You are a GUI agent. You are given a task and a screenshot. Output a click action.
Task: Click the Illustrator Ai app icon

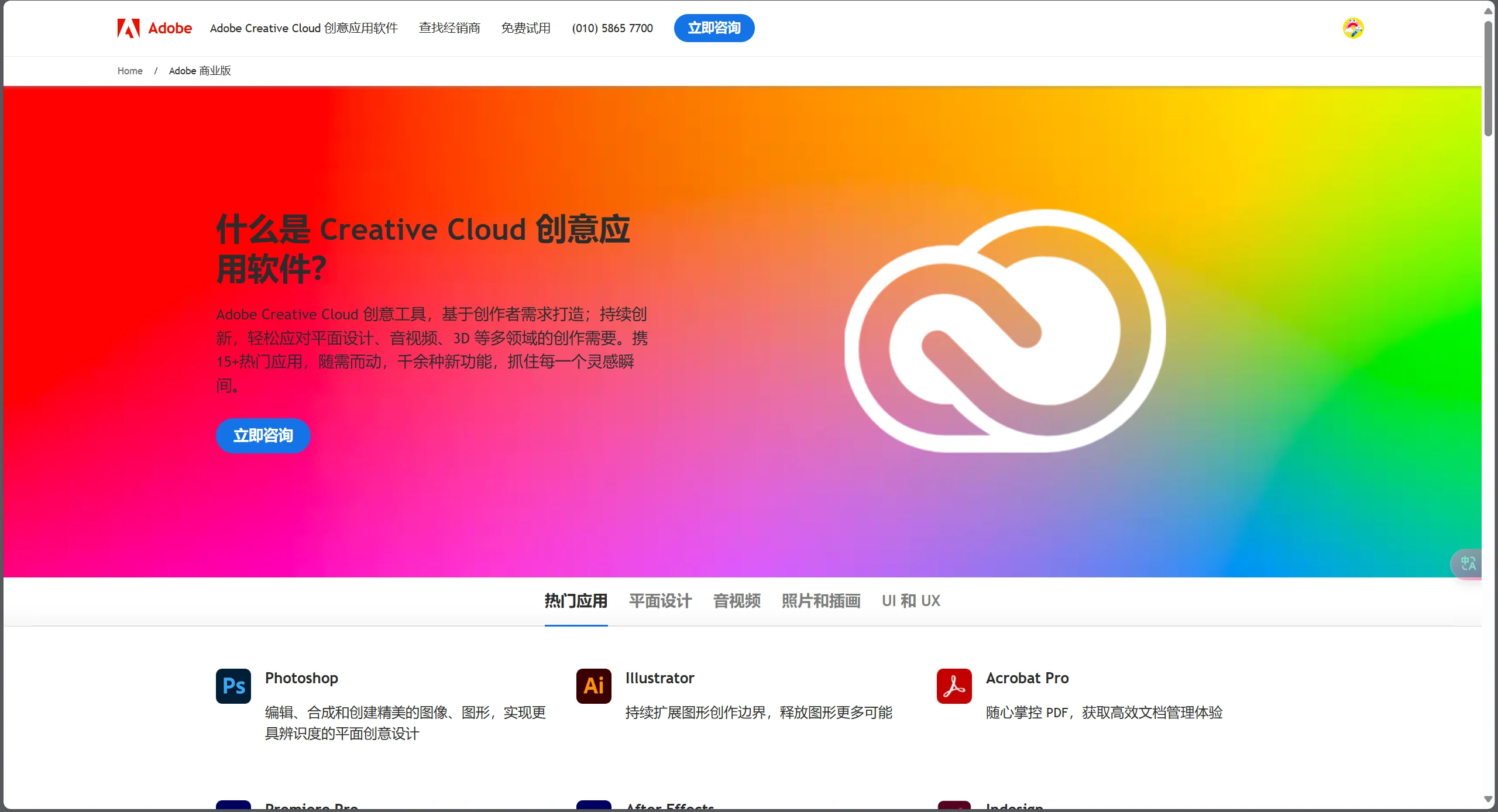(x=593, y=686)
